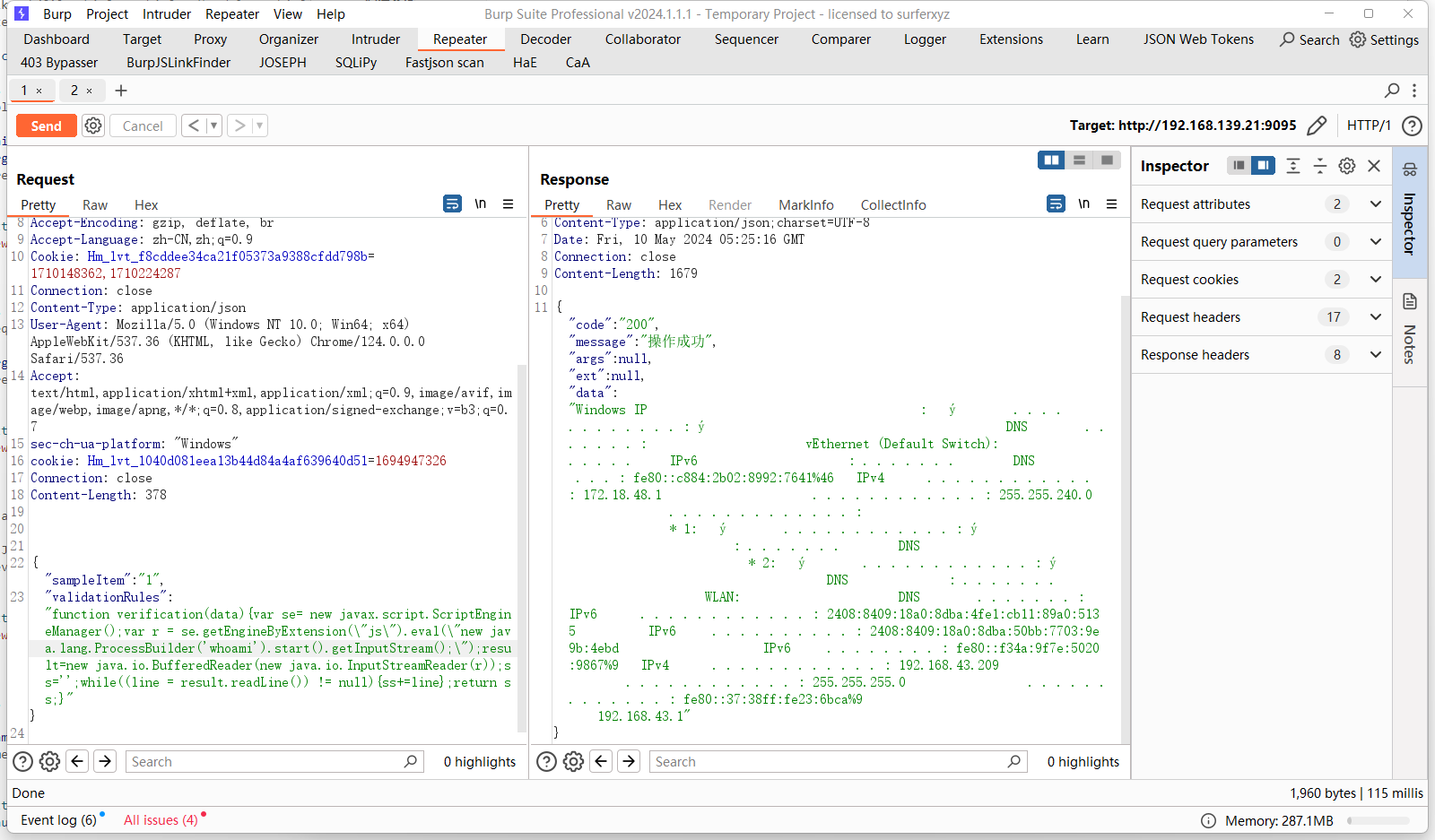This screenshot has width=1435, height=840.
Task: Jump to next response search match
Action: [629, 761]
